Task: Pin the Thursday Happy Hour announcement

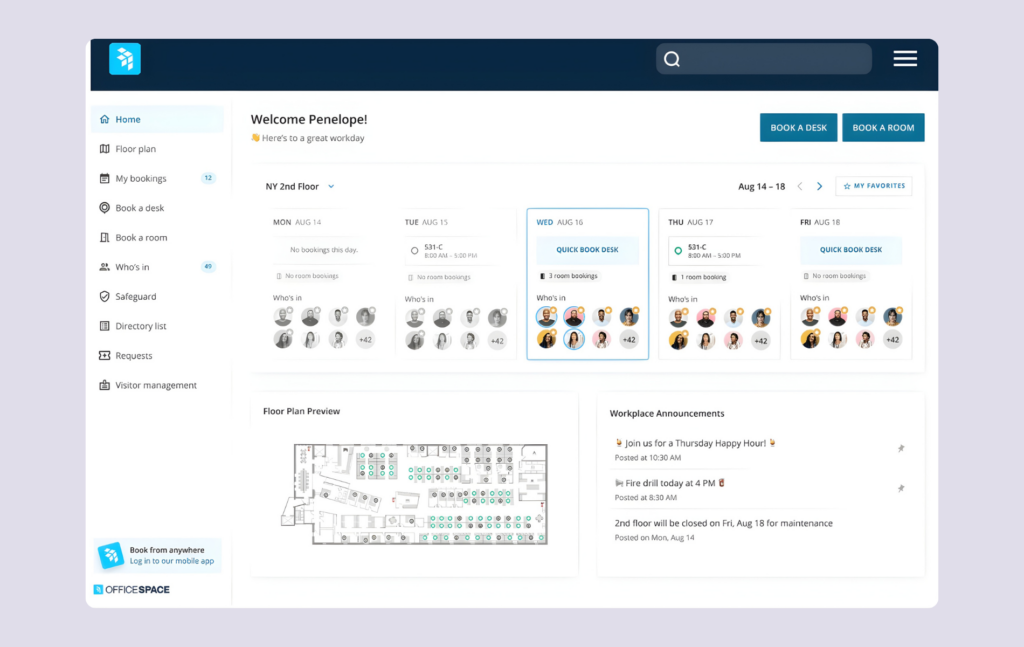Action: coord(901,449)
